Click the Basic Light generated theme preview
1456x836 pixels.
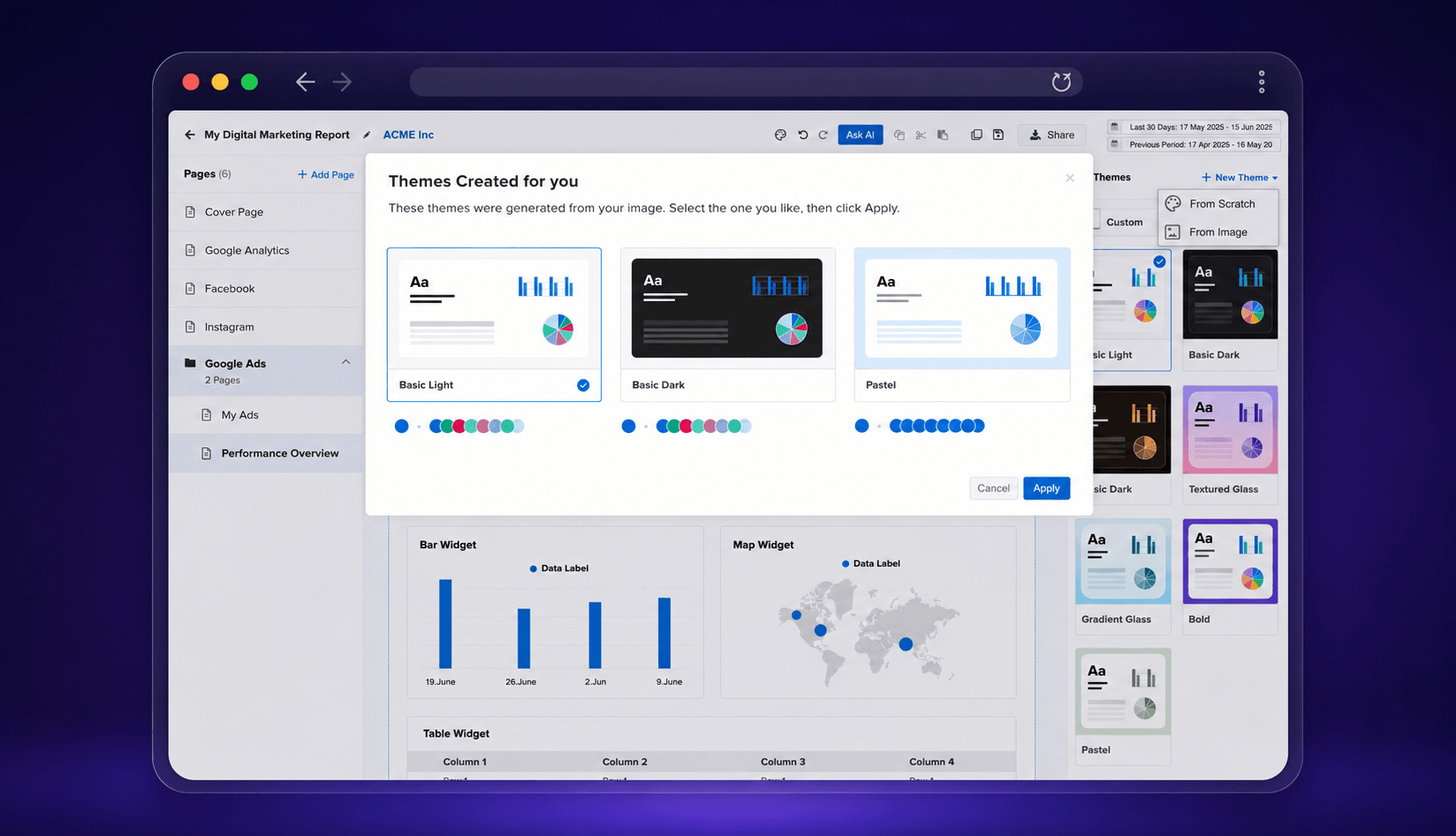(x=494, y=308)
